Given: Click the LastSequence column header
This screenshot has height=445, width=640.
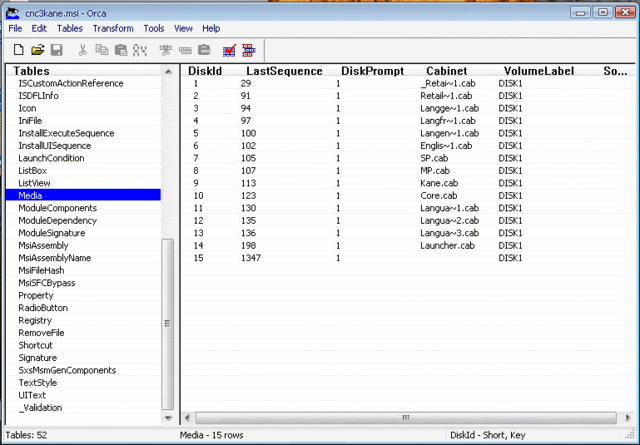Looking at the screenshot, I should pyautogui.click(x=284, y=71).
